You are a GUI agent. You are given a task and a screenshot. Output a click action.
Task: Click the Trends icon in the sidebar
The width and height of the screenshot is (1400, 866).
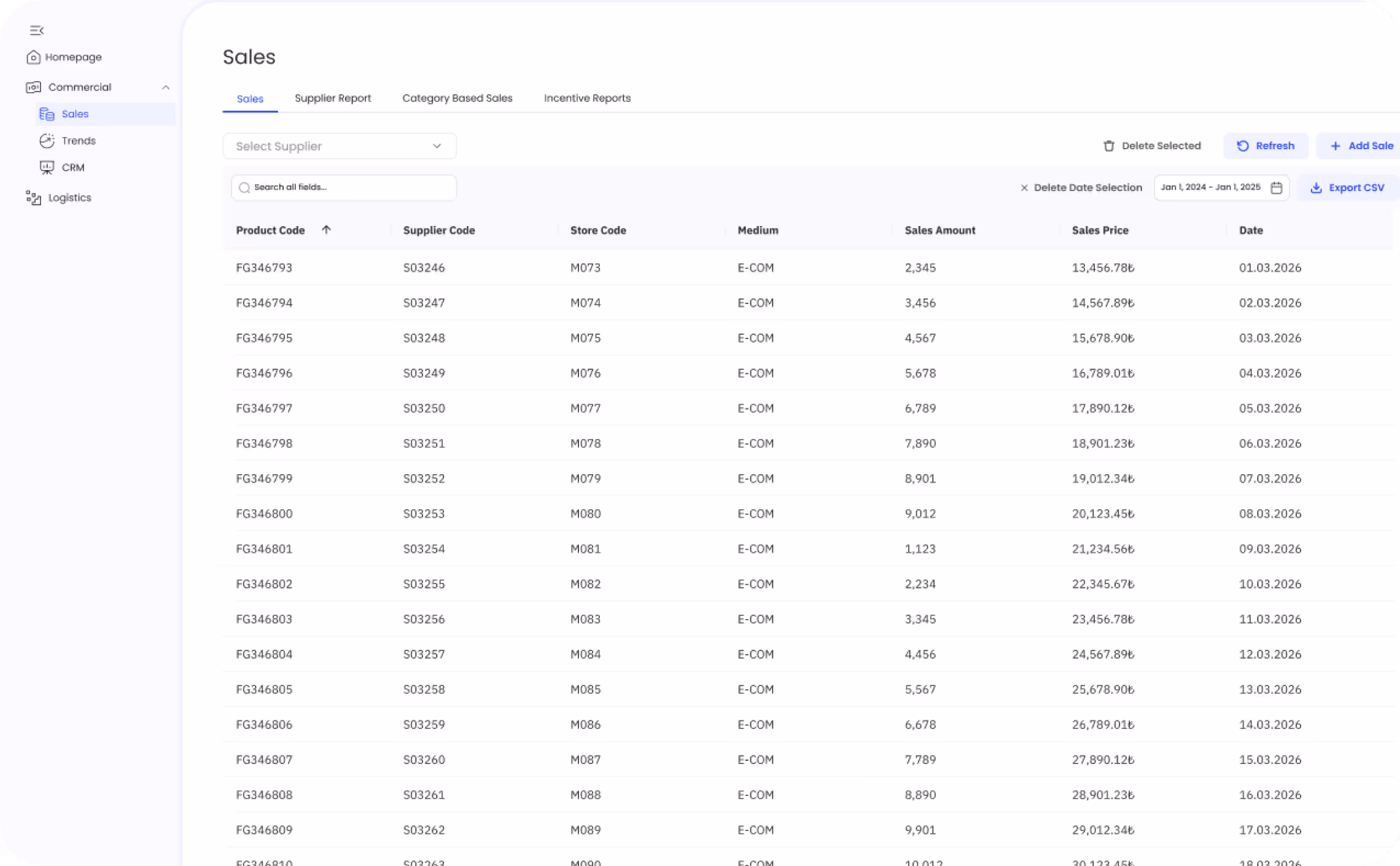46,140
